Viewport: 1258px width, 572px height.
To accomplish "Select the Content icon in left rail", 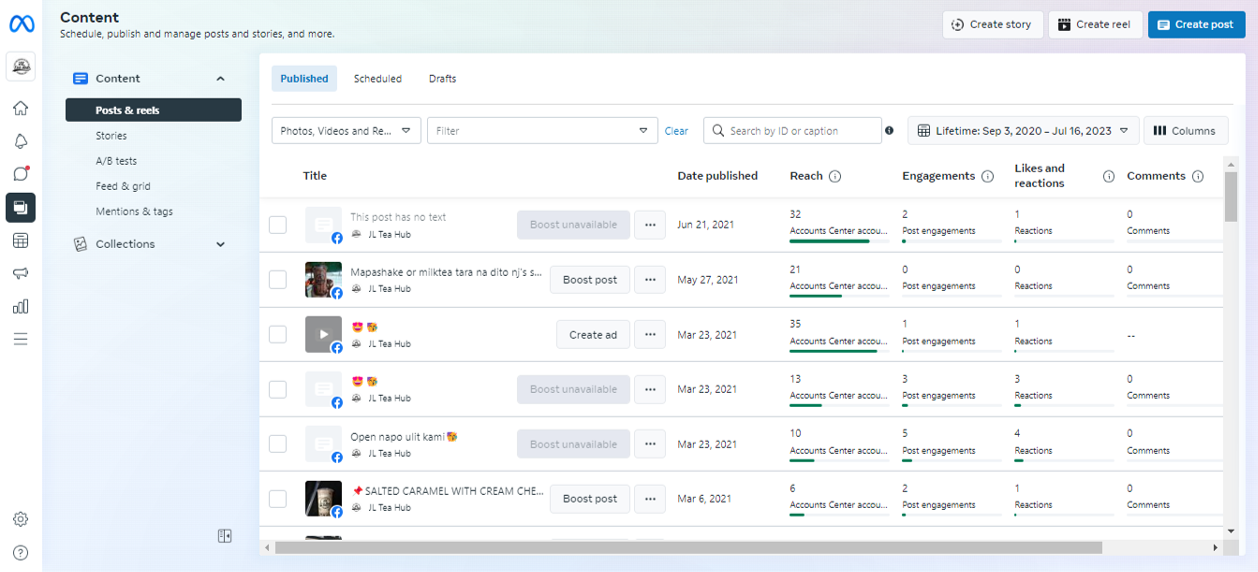I will tap(21, 207).
